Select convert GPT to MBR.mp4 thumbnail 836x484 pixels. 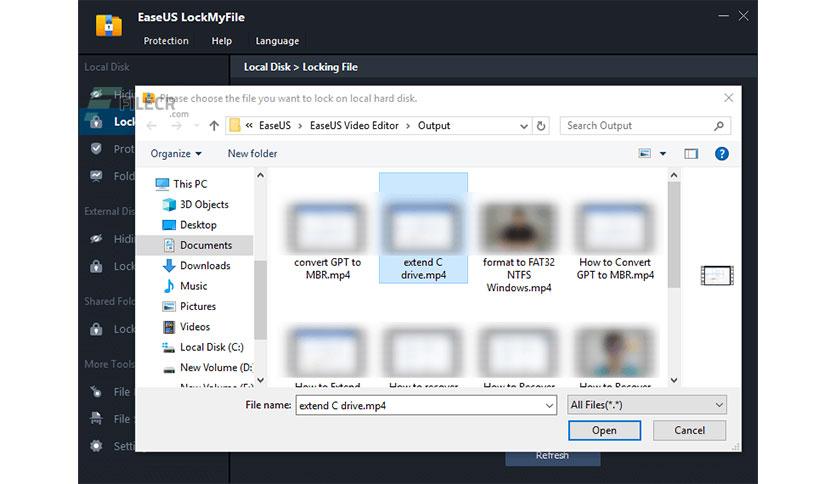pos(327,228)
